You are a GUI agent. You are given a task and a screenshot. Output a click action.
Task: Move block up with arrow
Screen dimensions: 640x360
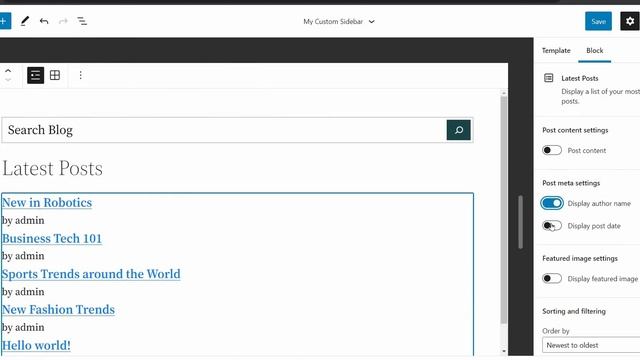8,71
